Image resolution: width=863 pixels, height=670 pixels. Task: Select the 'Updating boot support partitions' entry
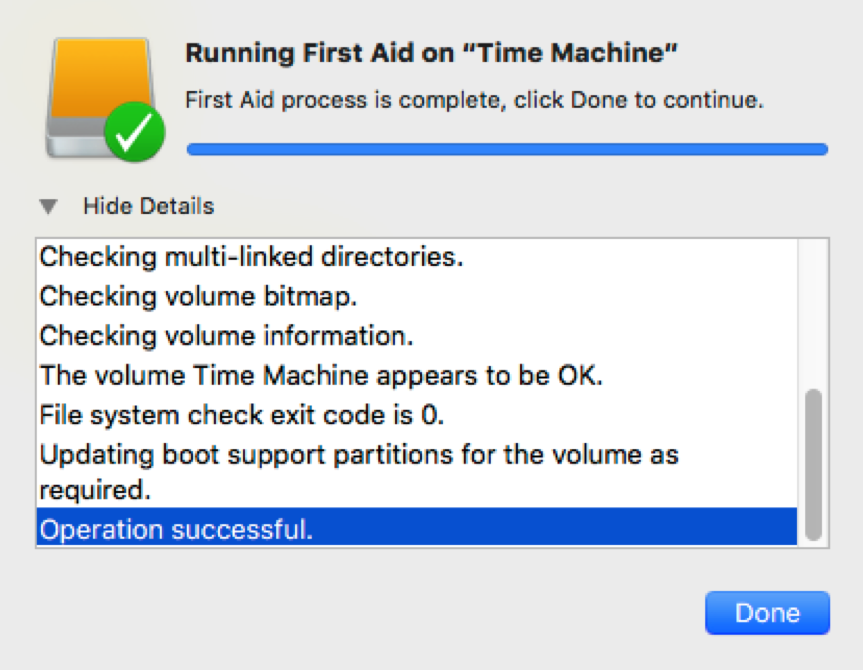[417, 472]
